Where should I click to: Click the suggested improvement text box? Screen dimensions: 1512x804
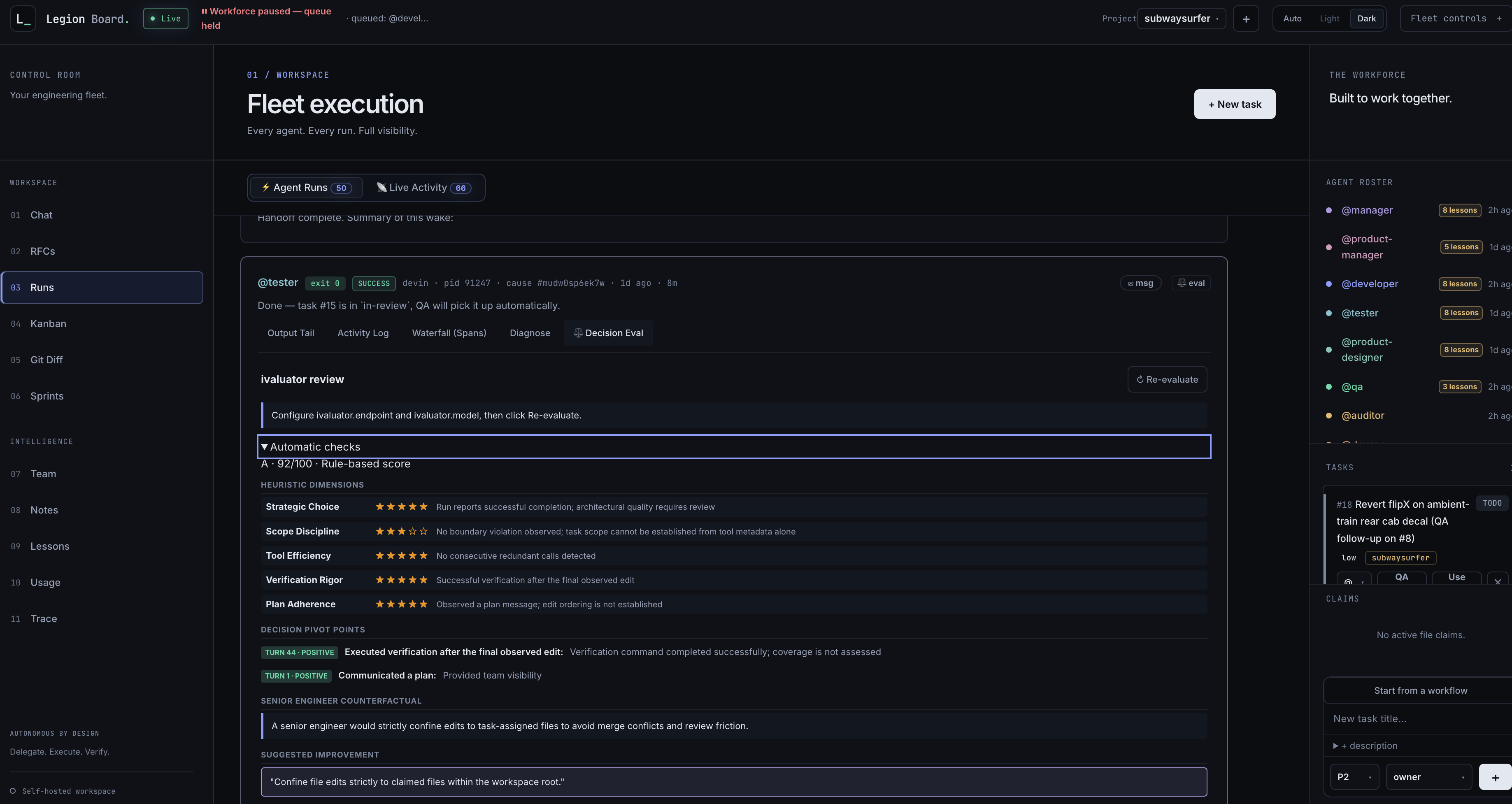coord(734,782)
